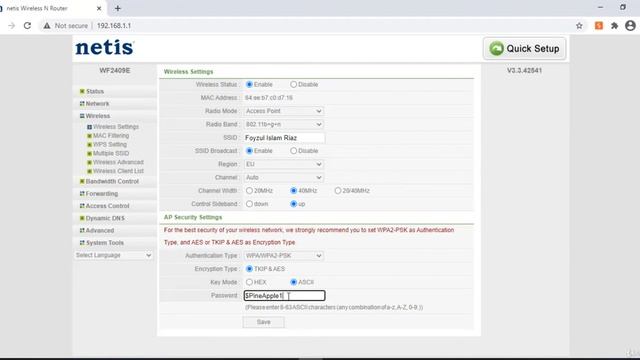
Task: Open the Dynamic DNS menu item
Action: 105,218
